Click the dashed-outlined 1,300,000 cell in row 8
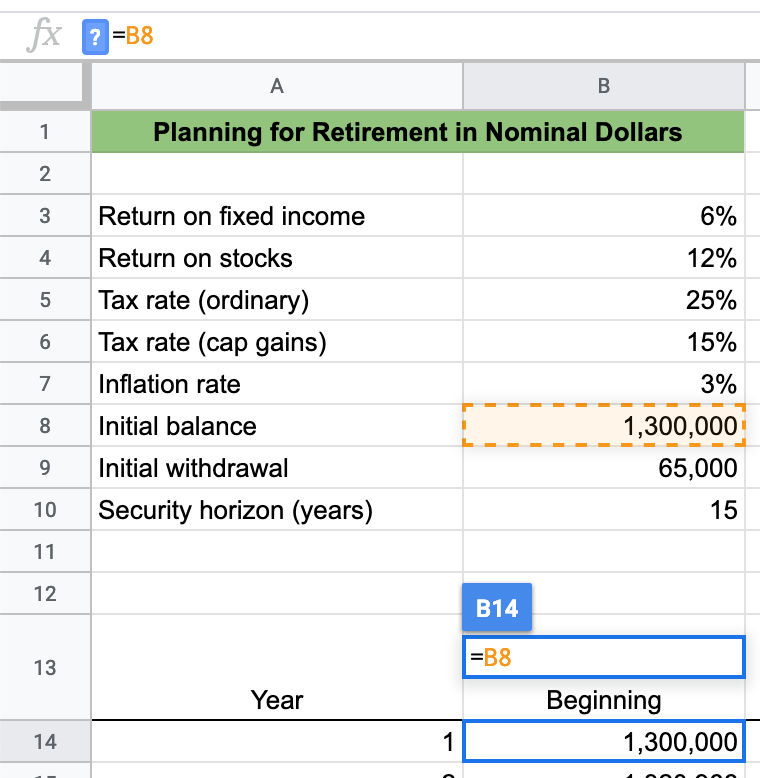Screen dimensions: 760x778 [604, 426]
